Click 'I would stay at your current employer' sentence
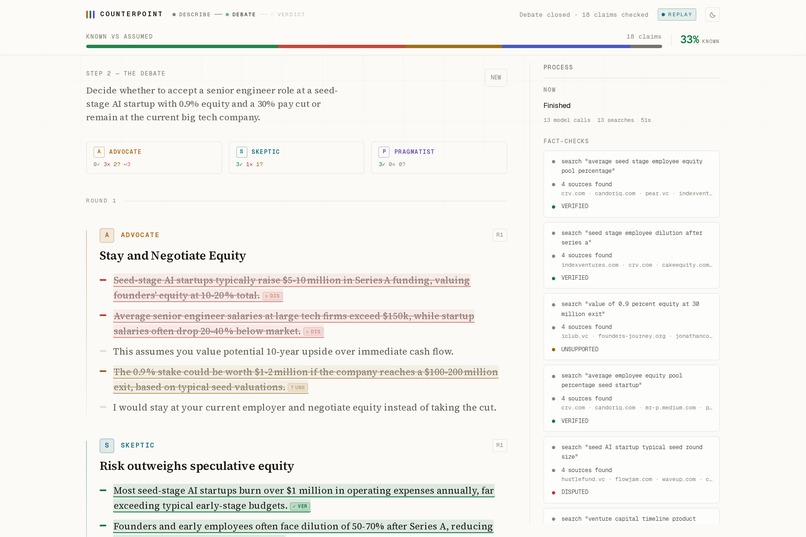The width and height of the screenshot is (806, 537). [x=304, y=408]
